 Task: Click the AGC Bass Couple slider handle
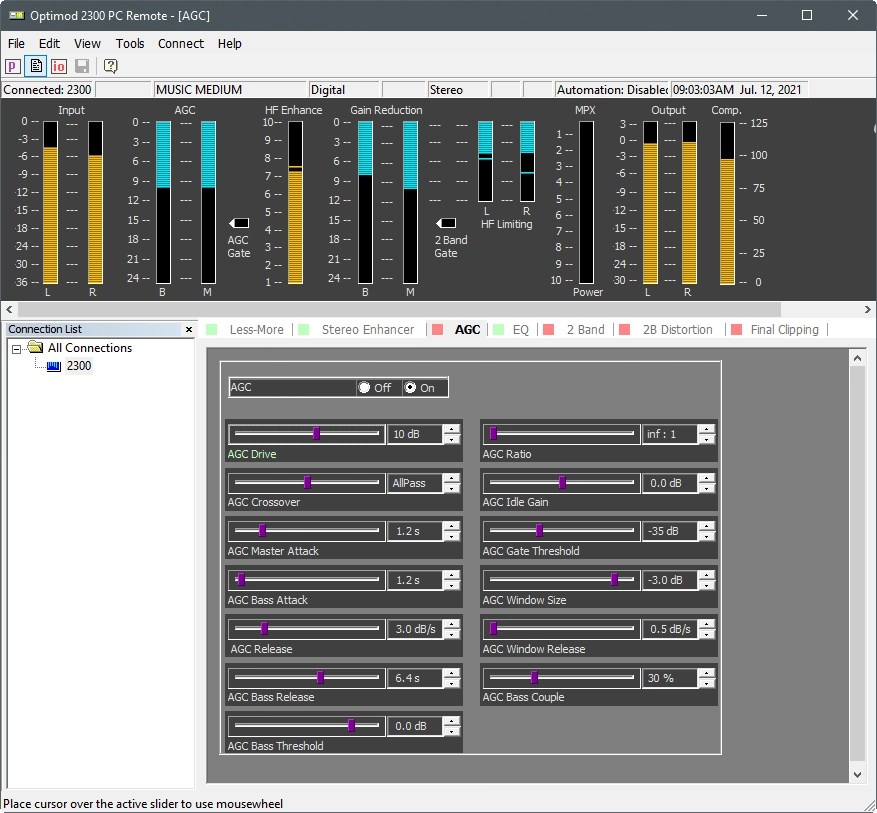pos(534,677)
